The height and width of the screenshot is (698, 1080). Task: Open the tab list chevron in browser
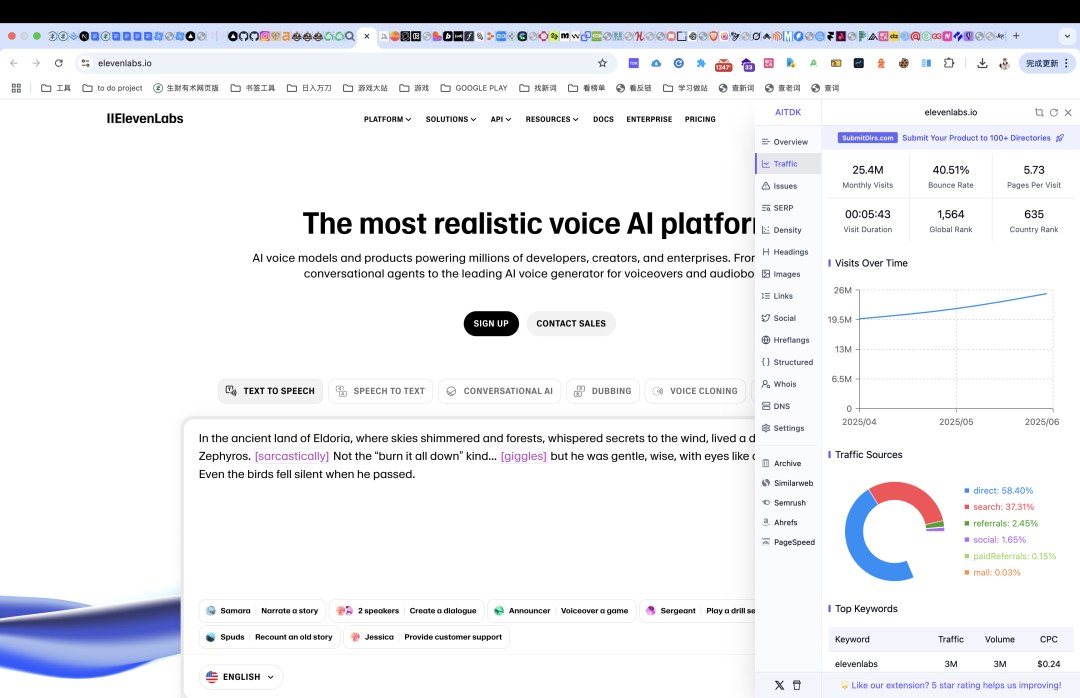click(x=1067, y=37)
